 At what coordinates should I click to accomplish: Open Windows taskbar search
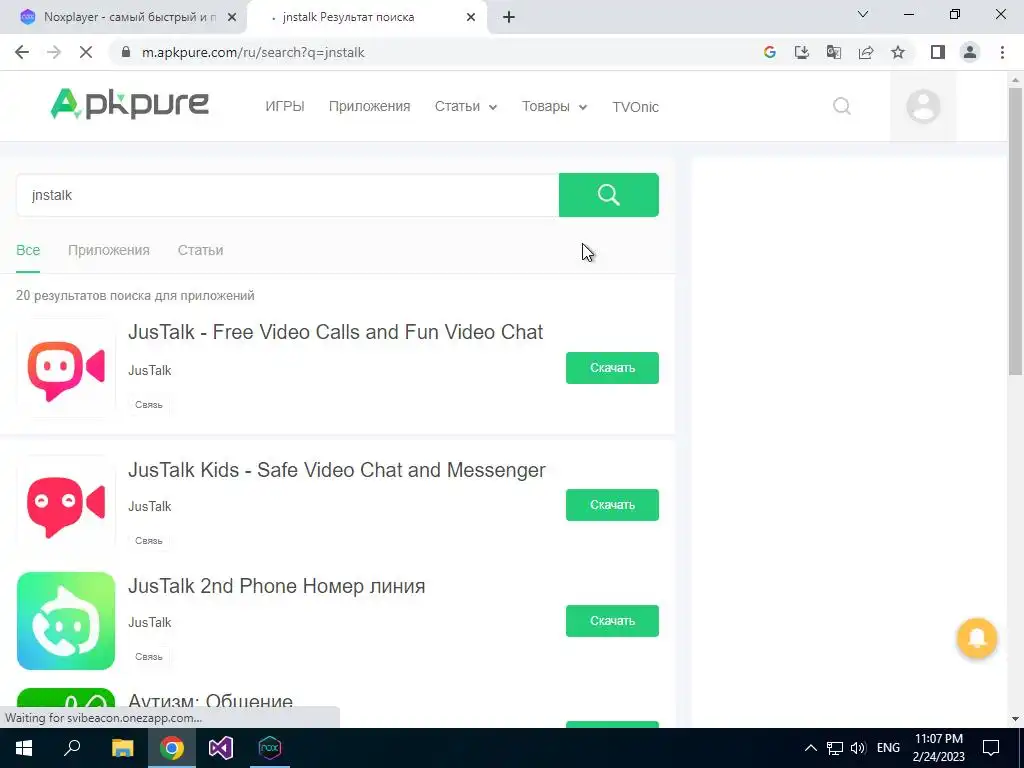[x=72, y=748]
